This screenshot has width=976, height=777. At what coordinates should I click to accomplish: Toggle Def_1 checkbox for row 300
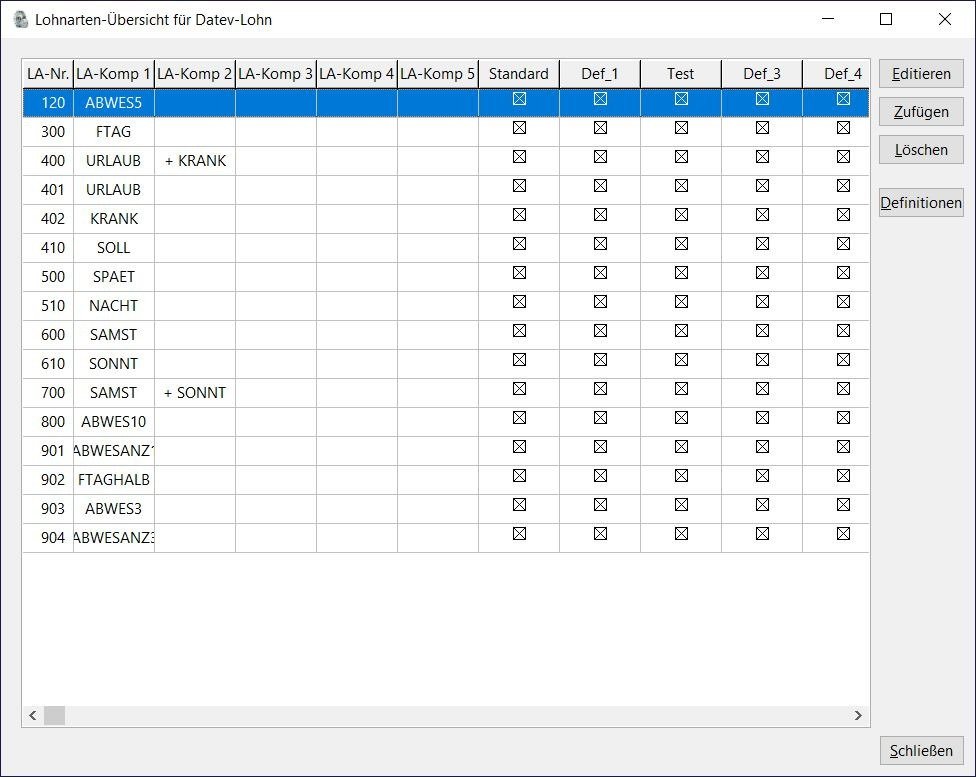[600, 128]
